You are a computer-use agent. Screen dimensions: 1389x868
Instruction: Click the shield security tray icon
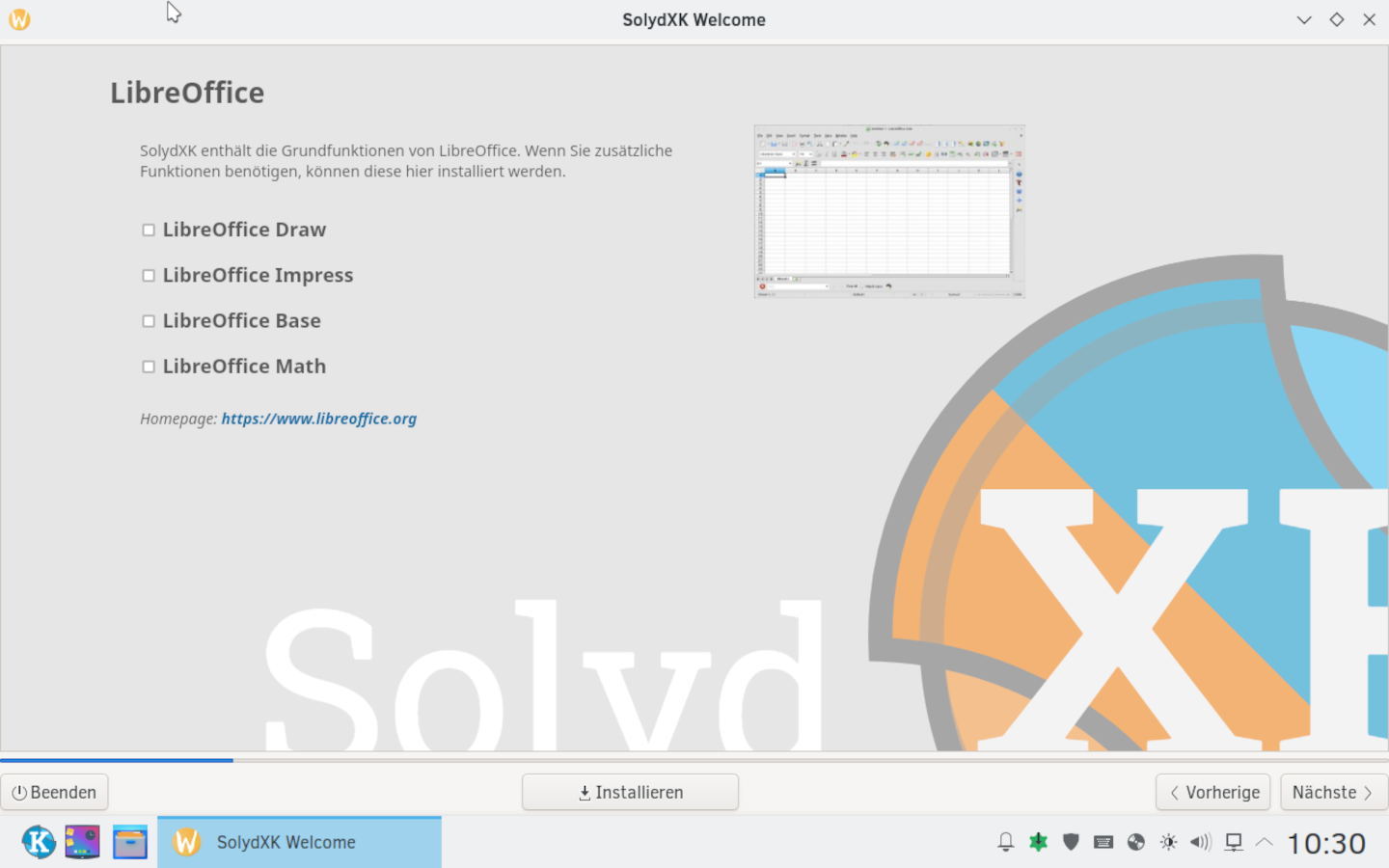coord(1071,842)
